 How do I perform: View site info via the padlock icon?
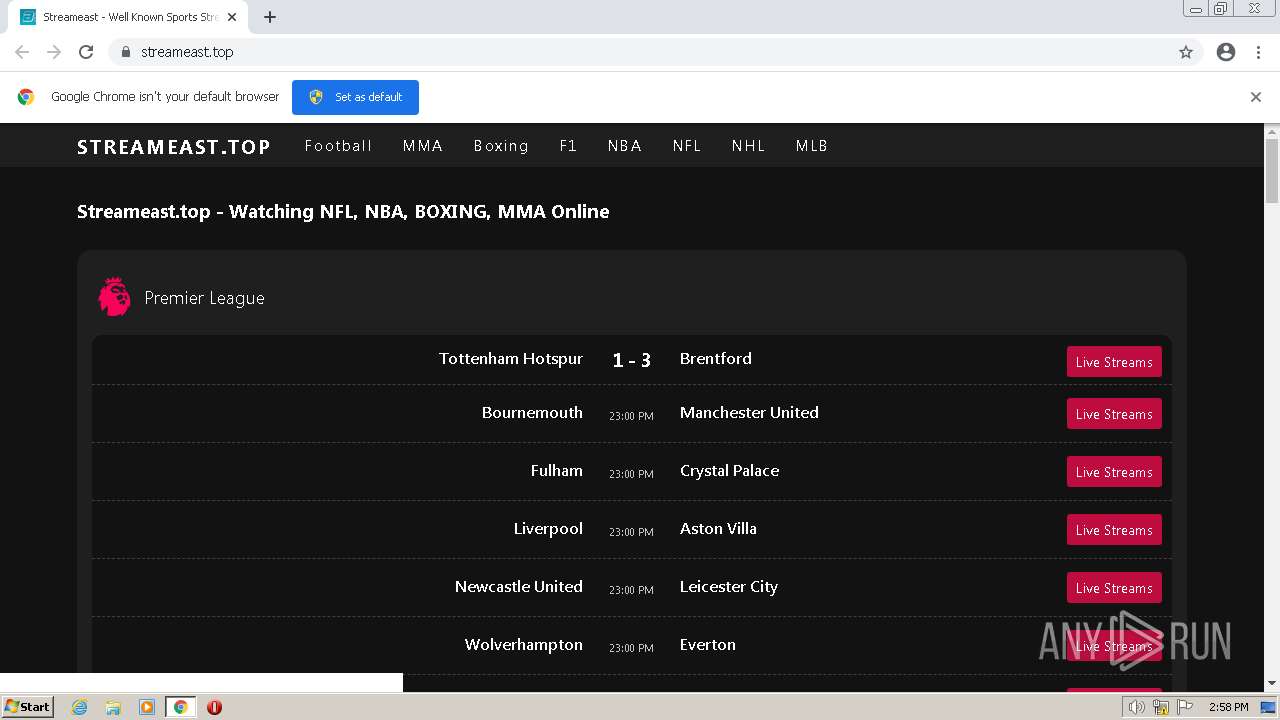125,52
